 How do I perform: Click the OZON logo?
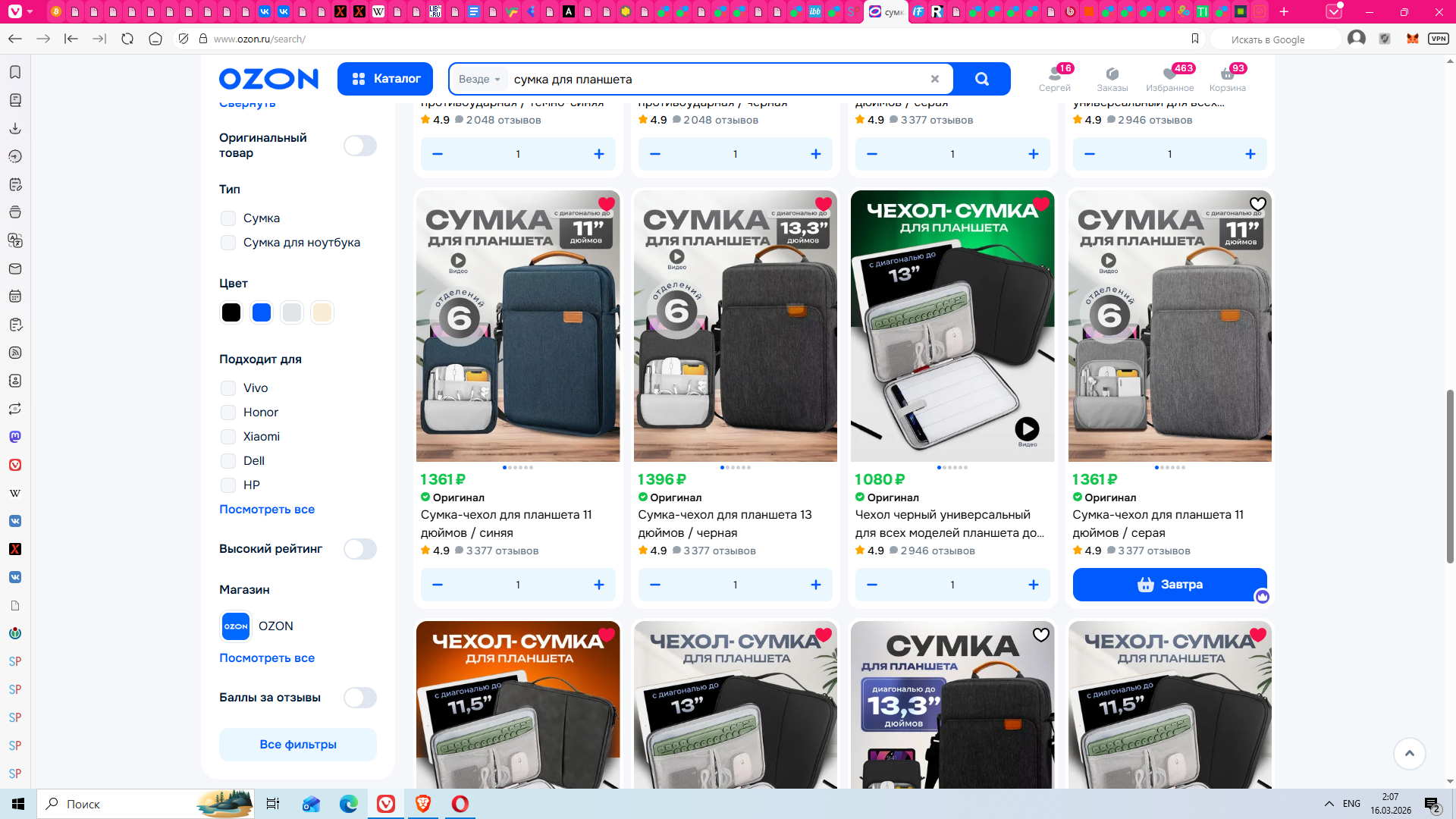pyautogui.click(x=268, y=79)
